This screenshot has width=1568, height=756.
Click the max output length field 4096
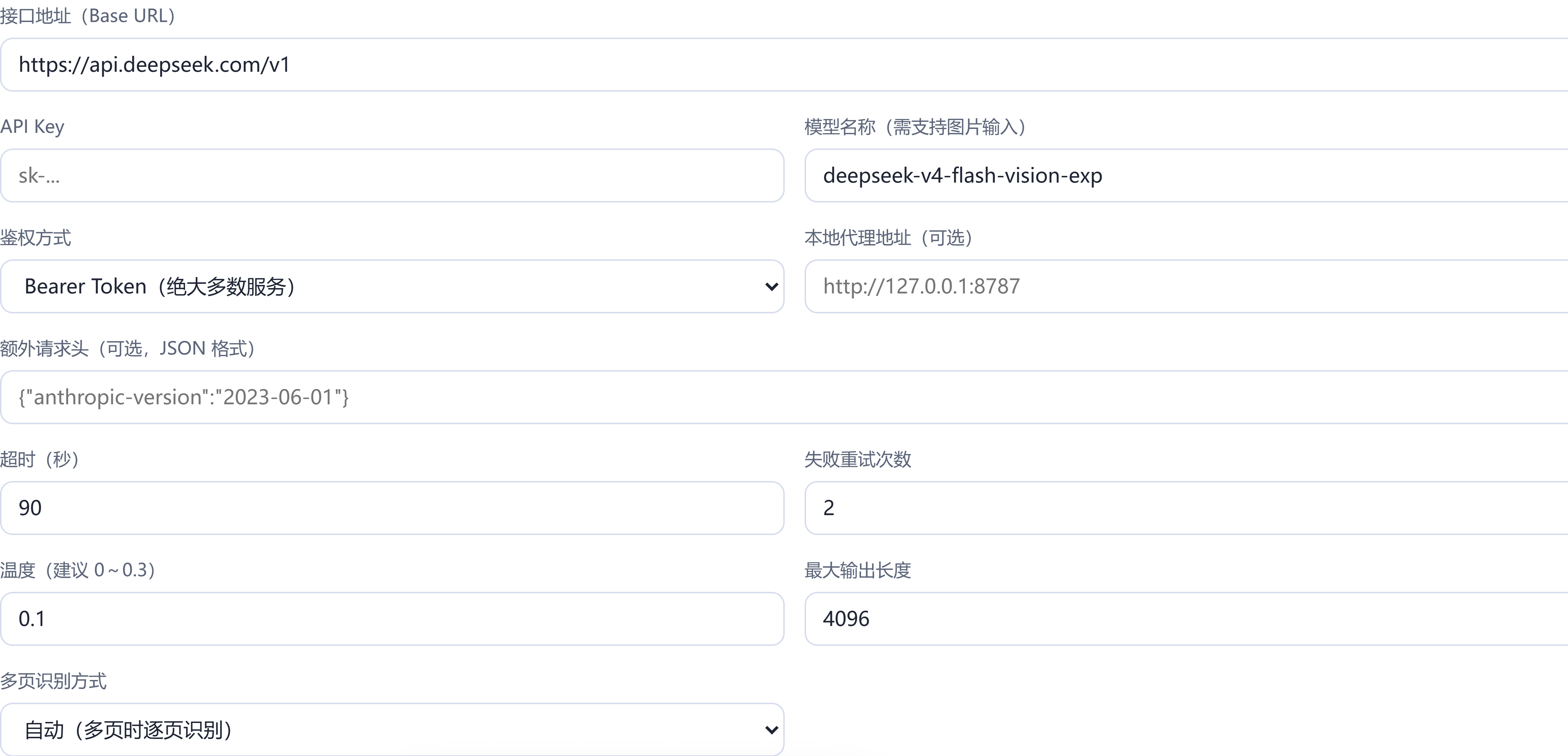[1186, 619]
